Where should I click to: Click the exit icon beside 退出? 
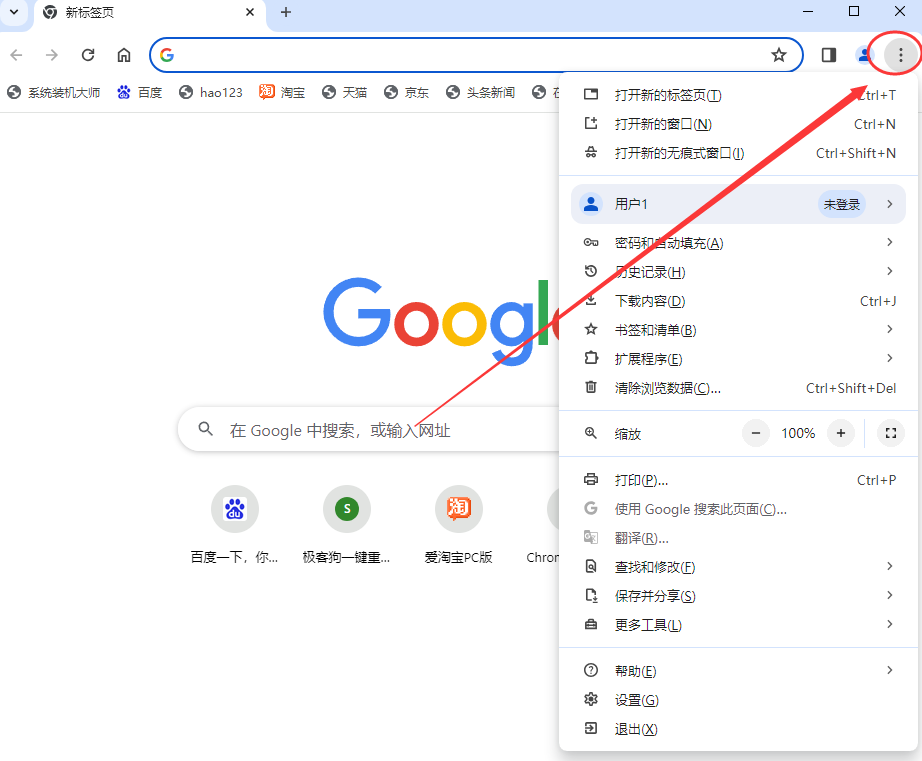click(591, 729)
